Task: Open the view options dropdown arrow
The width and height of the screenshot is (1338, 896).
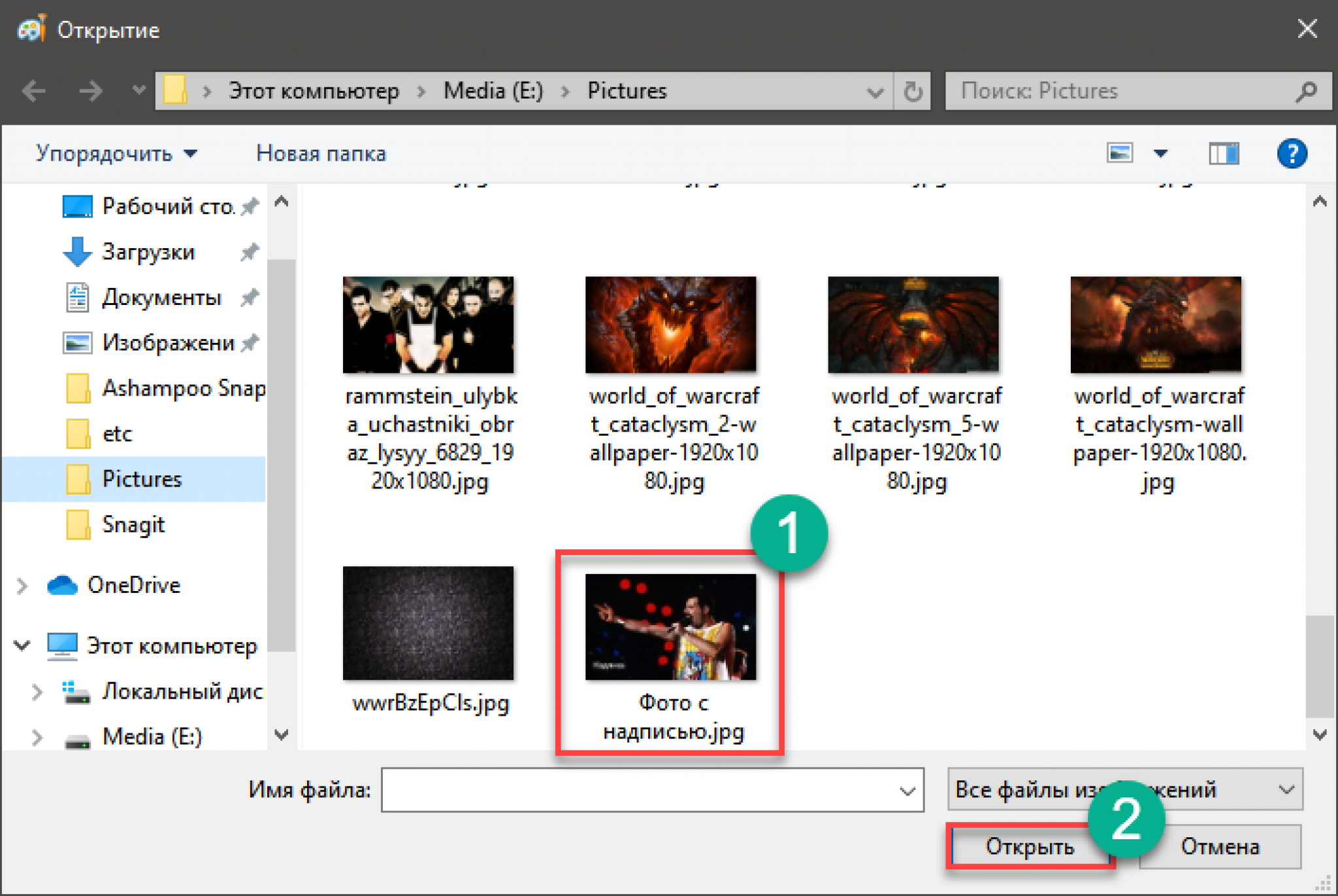Action: point(1160,154)
